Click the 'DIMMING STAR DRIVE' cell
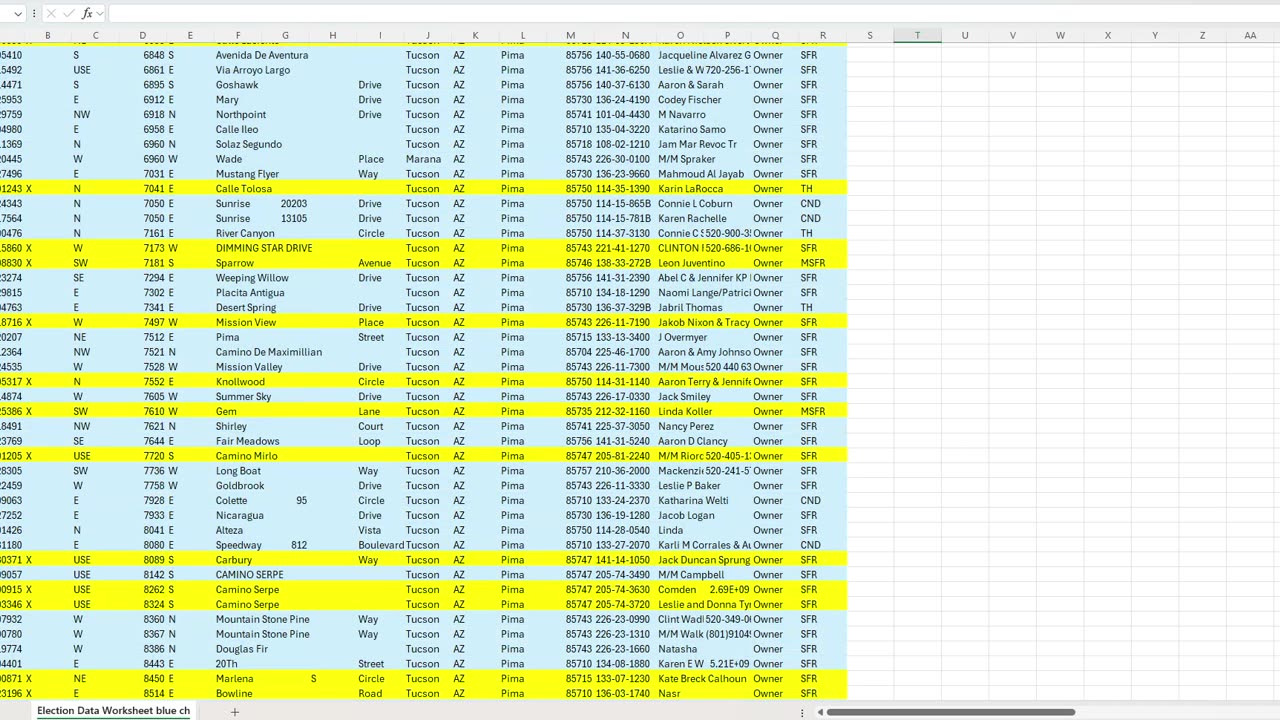Screen dimensions: 1280x720 coord(264,248)
